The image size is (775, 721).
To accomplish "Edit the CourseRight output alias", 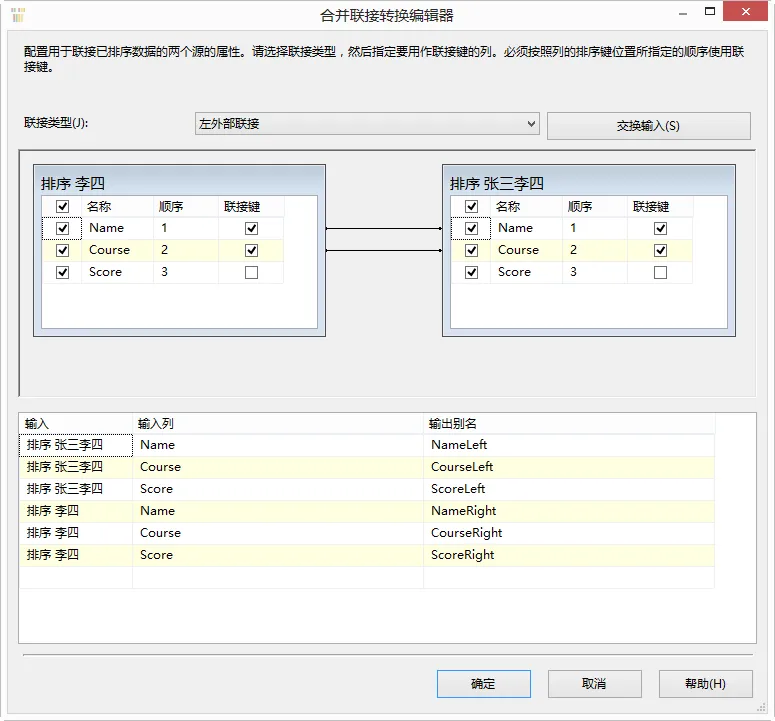I will pyautogui.click(x=569, y=533).
